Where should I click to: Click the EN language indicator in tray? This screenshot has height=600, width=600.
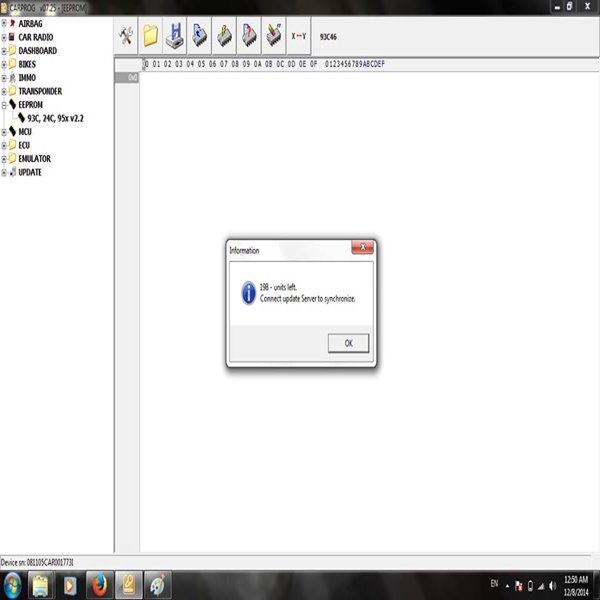coord(494,584)
